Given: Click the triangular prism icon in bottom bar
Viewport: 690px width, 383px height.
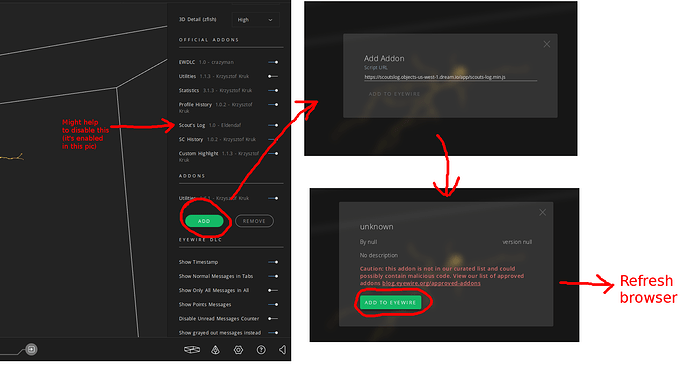Looking at the screenshot, I should click(x=215, y=350).
